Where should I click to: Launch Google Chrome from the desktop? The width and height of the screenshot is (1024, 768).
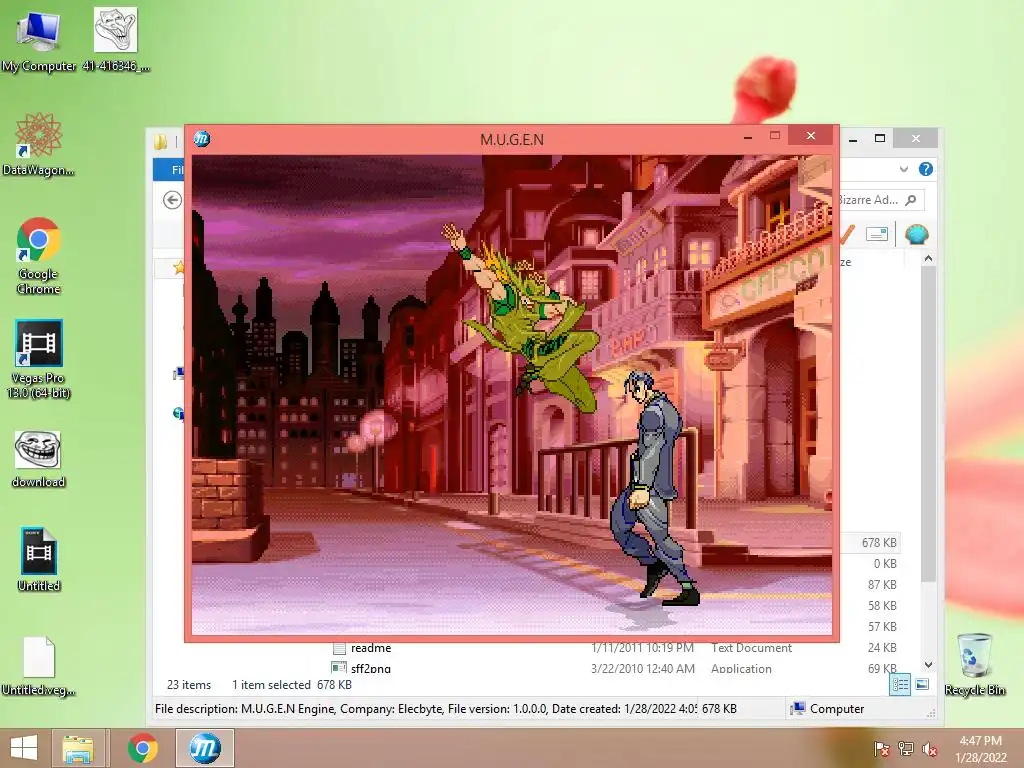click(x=39, y=255)
